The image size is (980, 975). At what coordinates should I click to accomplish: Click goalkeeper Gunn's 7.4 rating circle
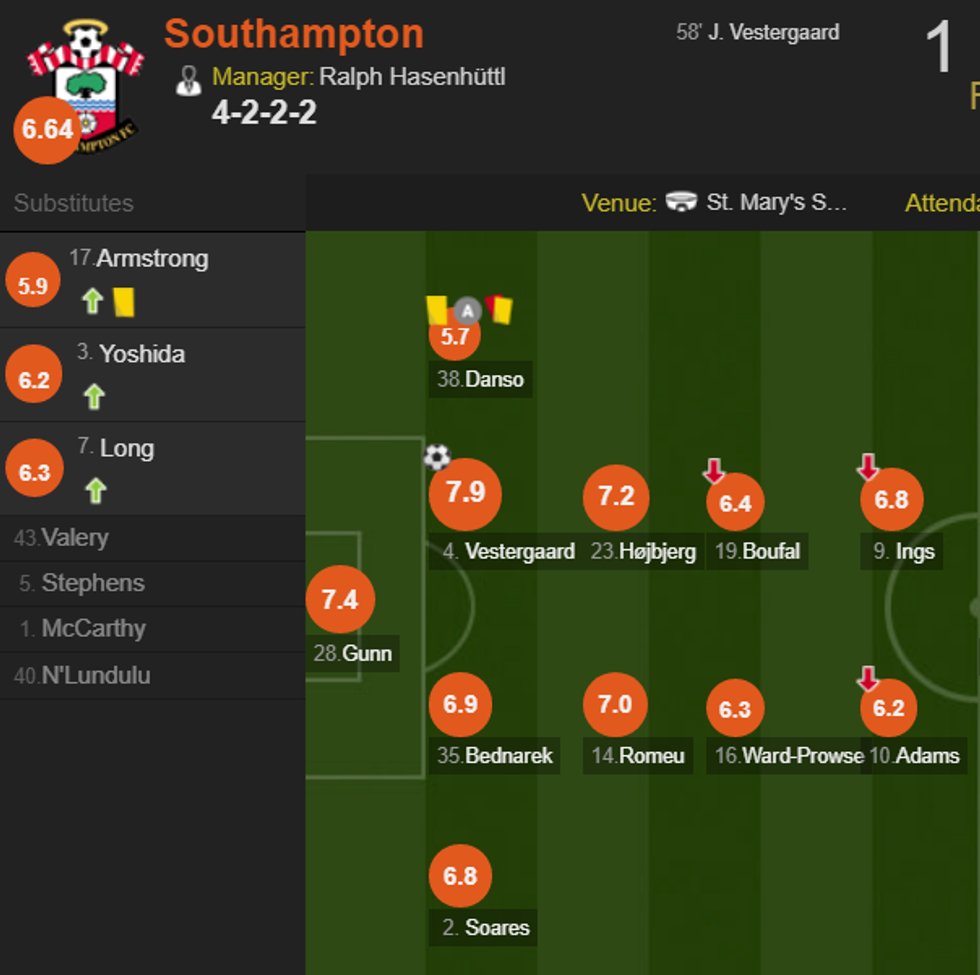coord(340,599)
